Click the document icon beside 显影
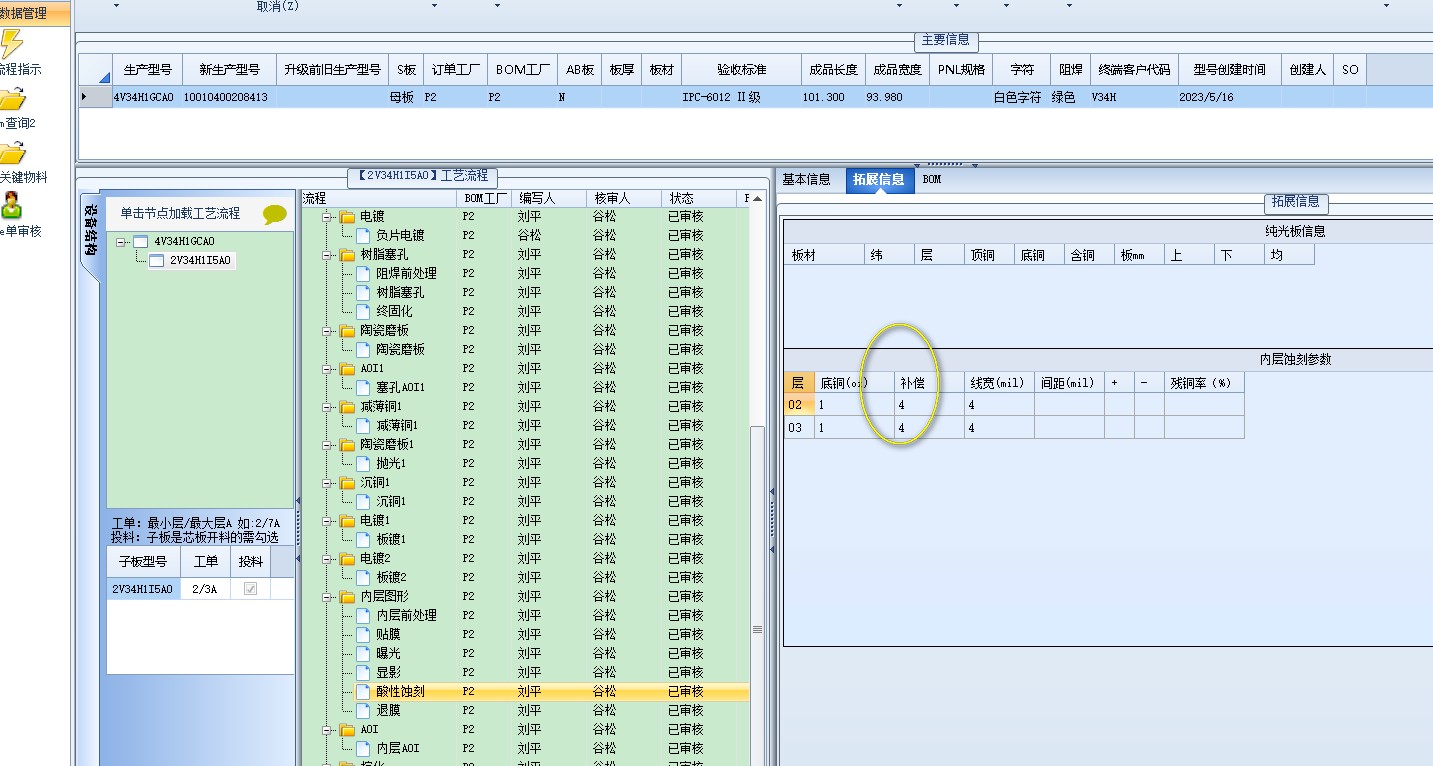Image resolution: width=1433 pixels, height=766 pixels. coord(363,673)
